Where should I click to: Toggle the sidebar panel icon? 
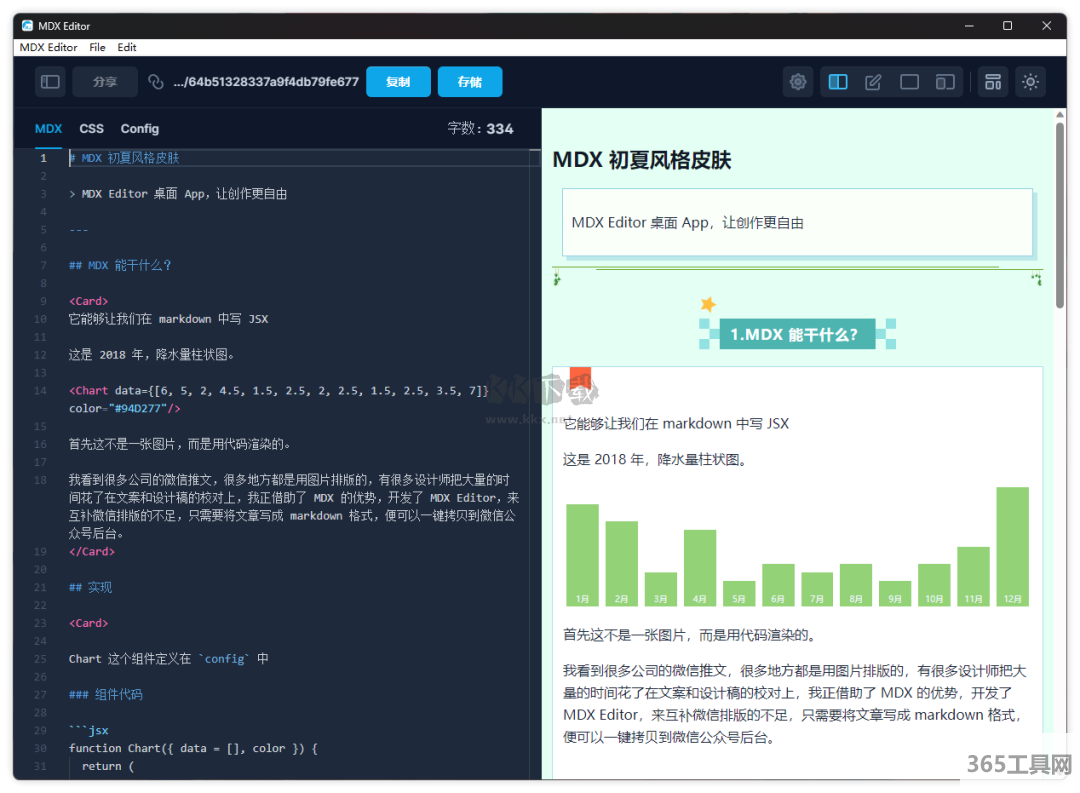tap(50, 82)
